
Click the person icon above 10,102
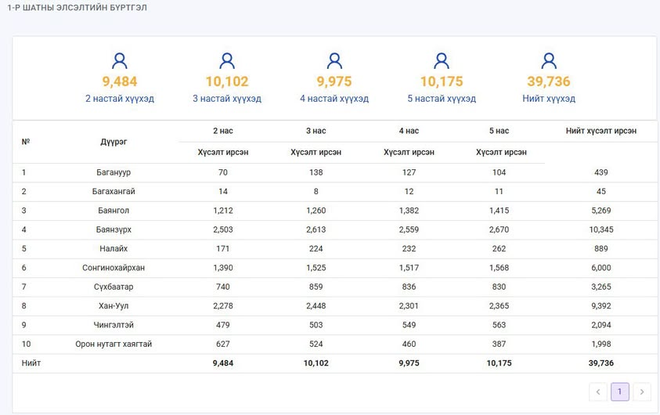pyautogui.click(x=227, y=61)
